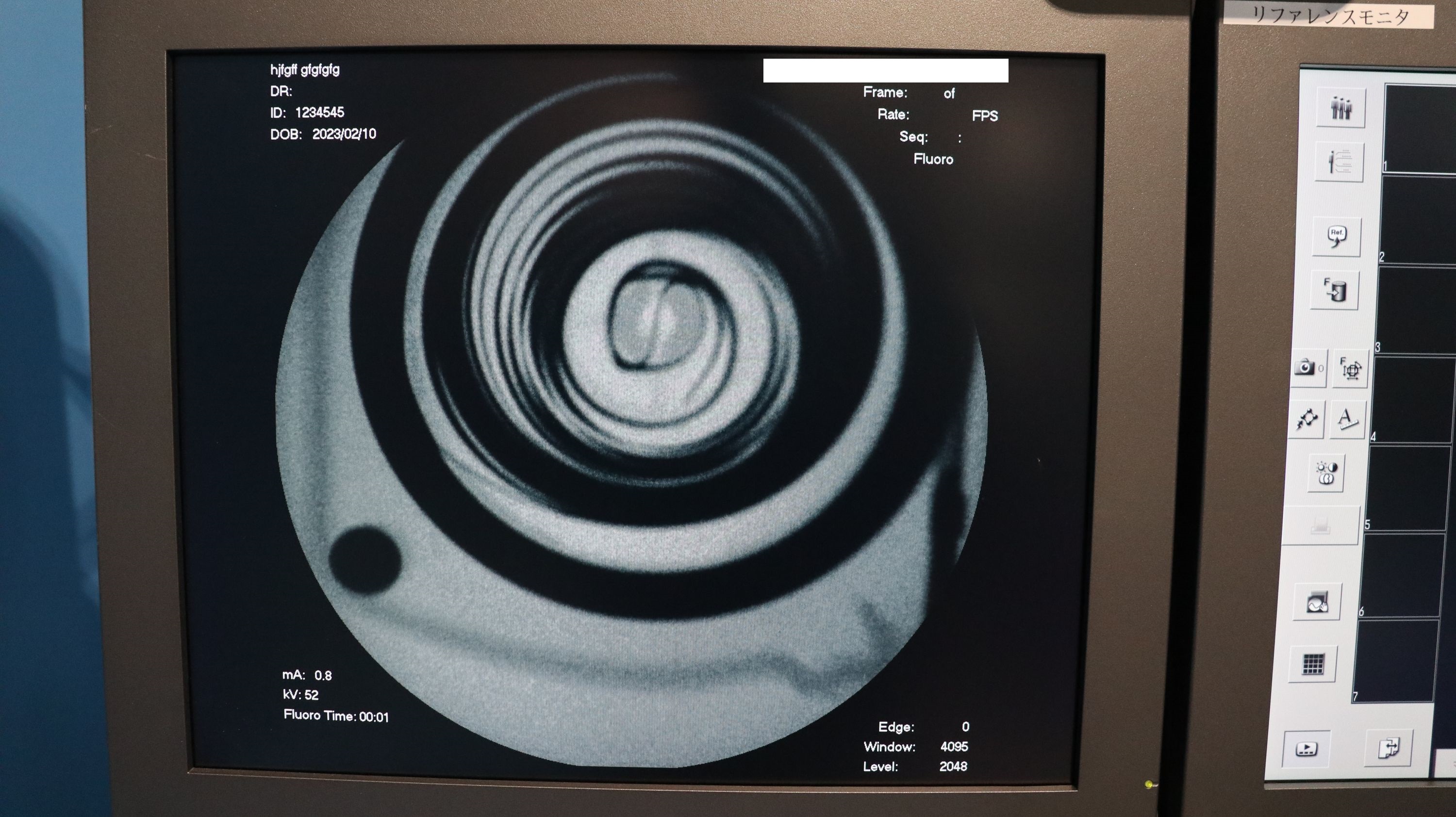Click the Window value 4095
Viewport: 1456px width, 817px height.
click(954, 746)
